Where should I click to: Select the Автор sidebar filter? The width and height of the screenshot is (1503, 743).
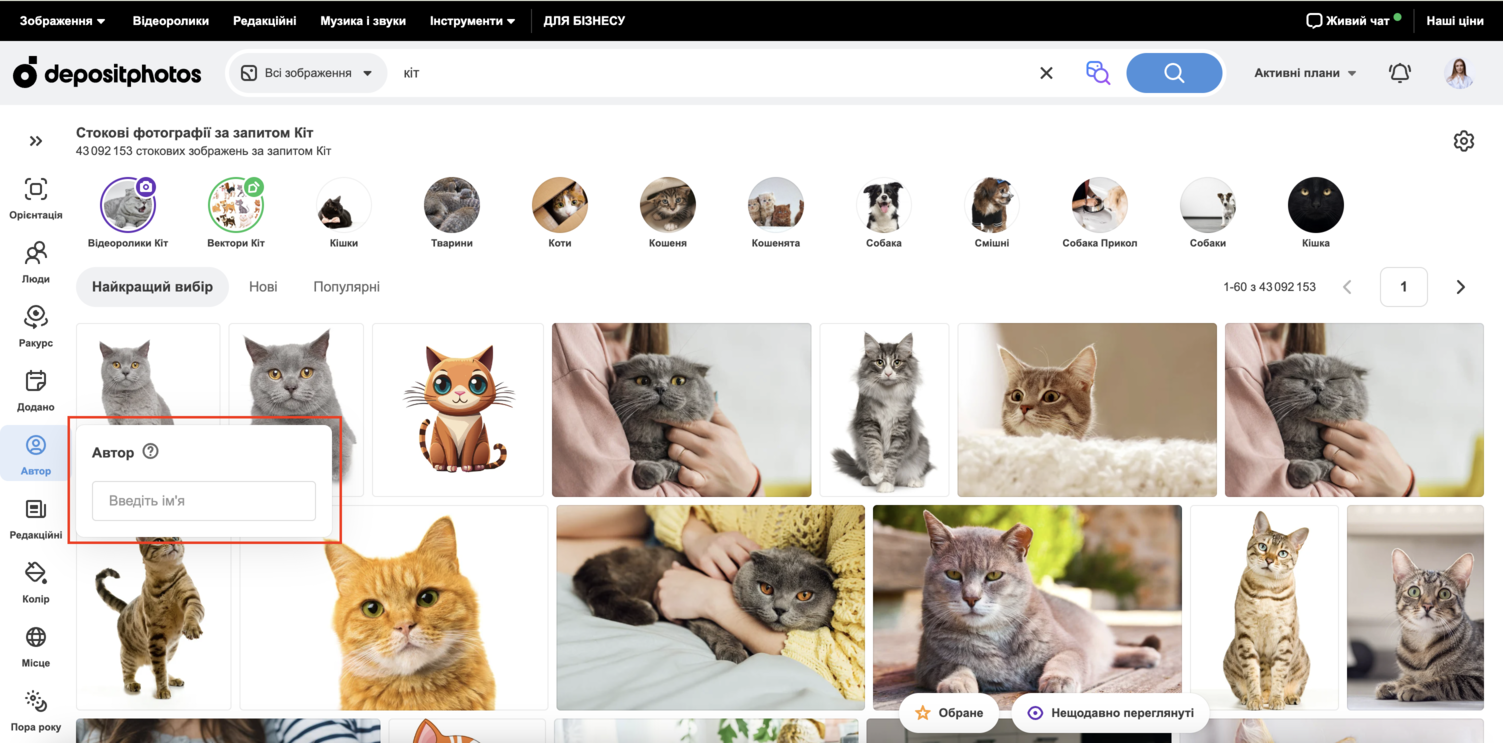[35, 454]
